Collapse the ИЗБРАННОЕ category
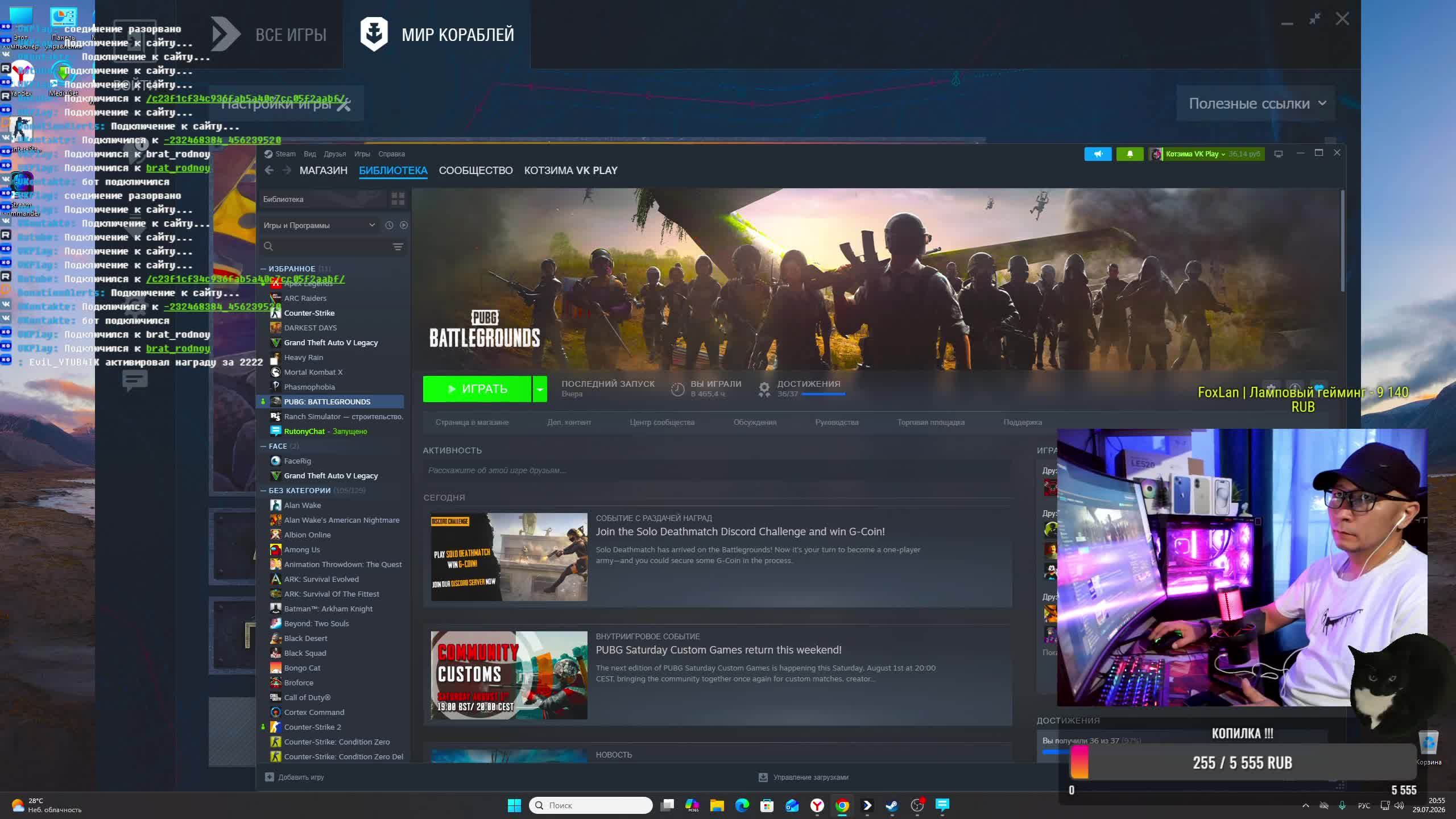Image resolution: width=1456 pixels, height=819 pixels. pos(263,268)
